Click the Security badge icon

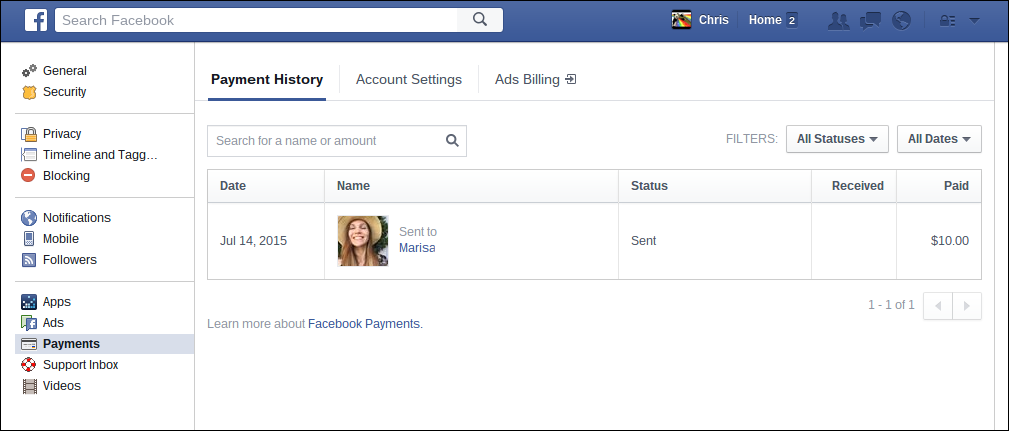point(29,92)
